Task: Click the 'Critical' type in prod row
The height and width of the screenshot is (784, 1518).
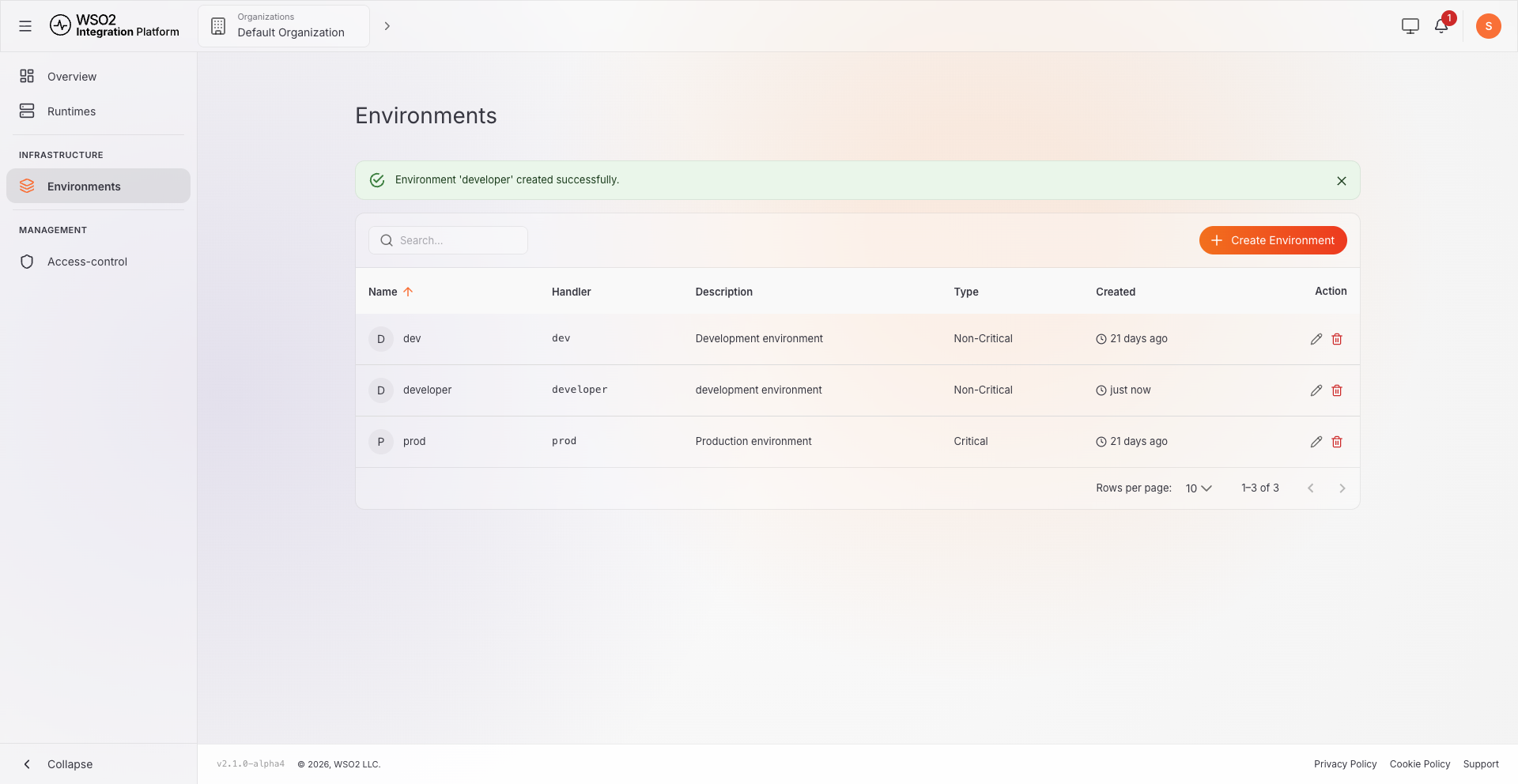Action: pyautogui.click(x=970, y=442)
